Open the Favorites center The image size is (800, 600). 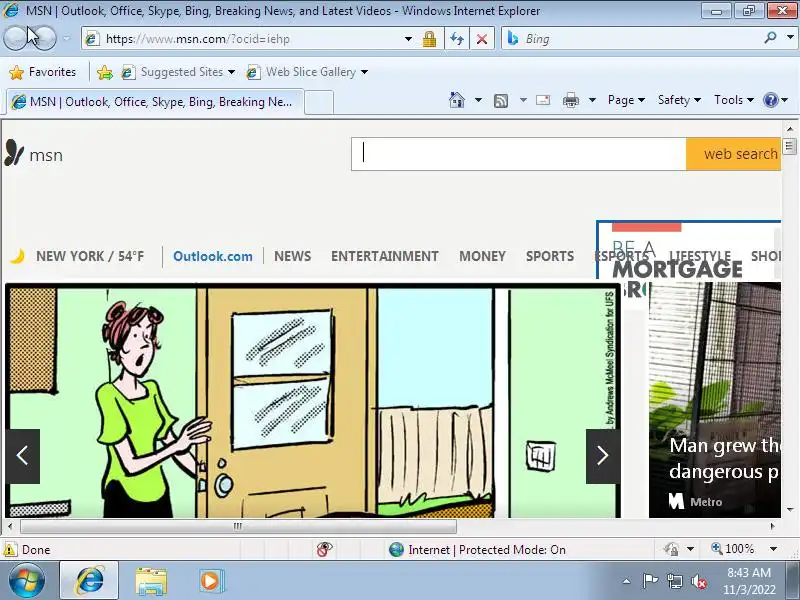(x=43, y=72)
